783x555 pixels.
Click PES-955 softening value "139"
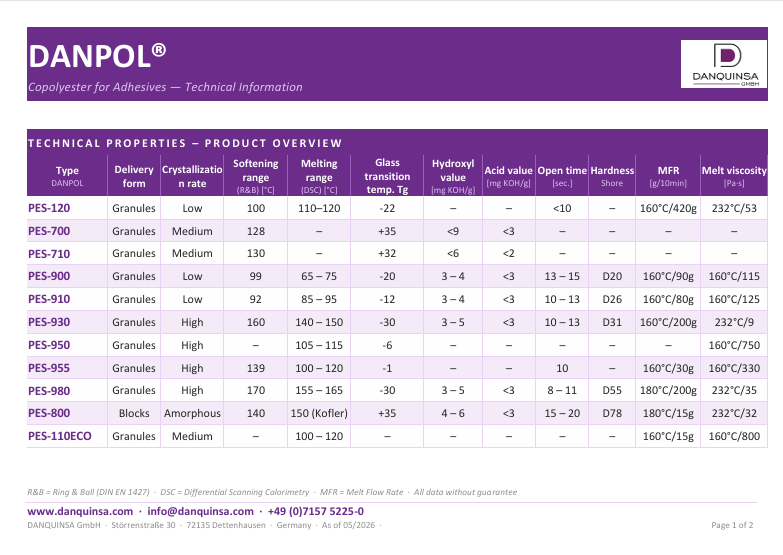(256, 368)
